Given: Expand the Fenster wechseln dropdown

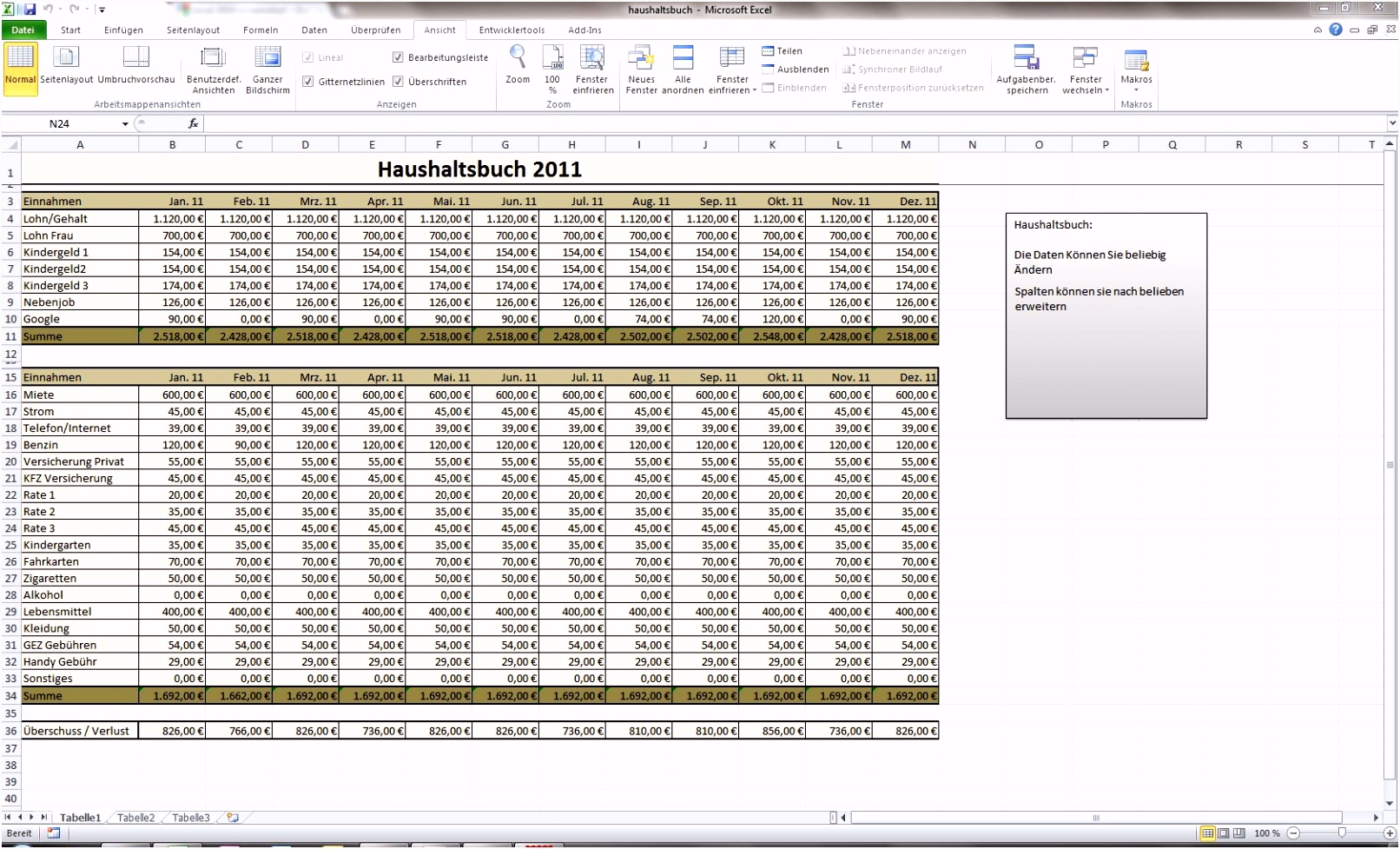Looking at the screenshot, I should (1107, 90).
